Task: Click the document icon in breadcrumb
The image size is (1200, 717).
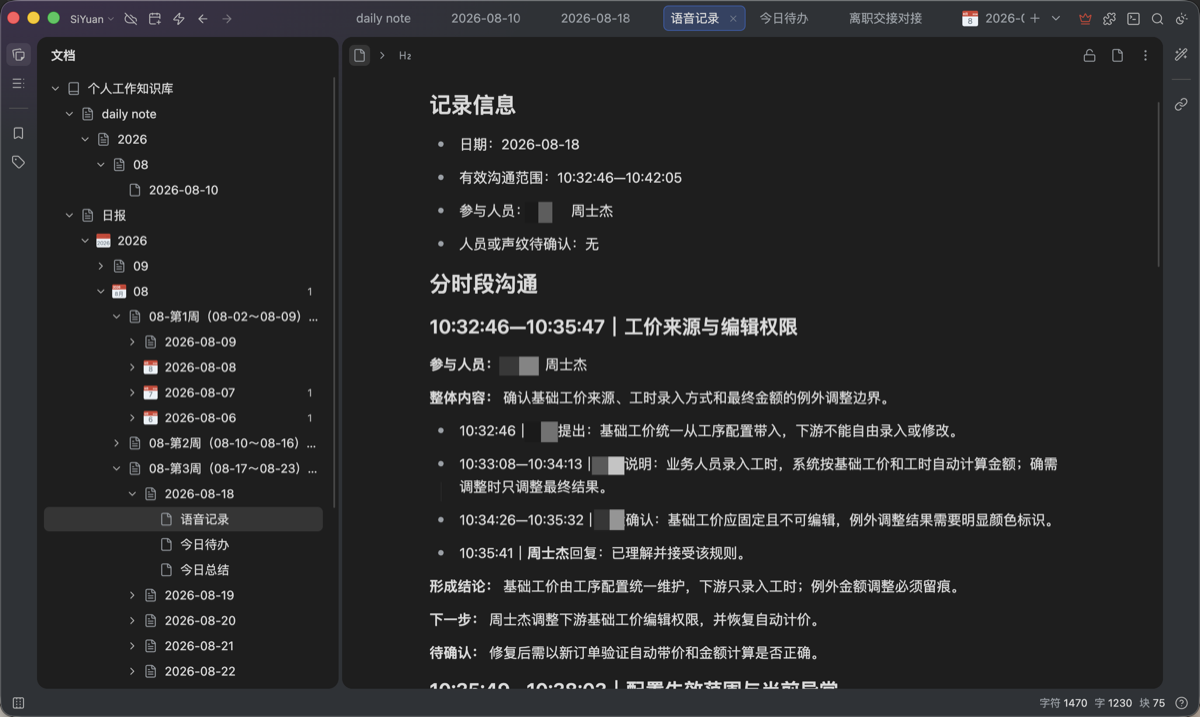Action: pos(359,56)
